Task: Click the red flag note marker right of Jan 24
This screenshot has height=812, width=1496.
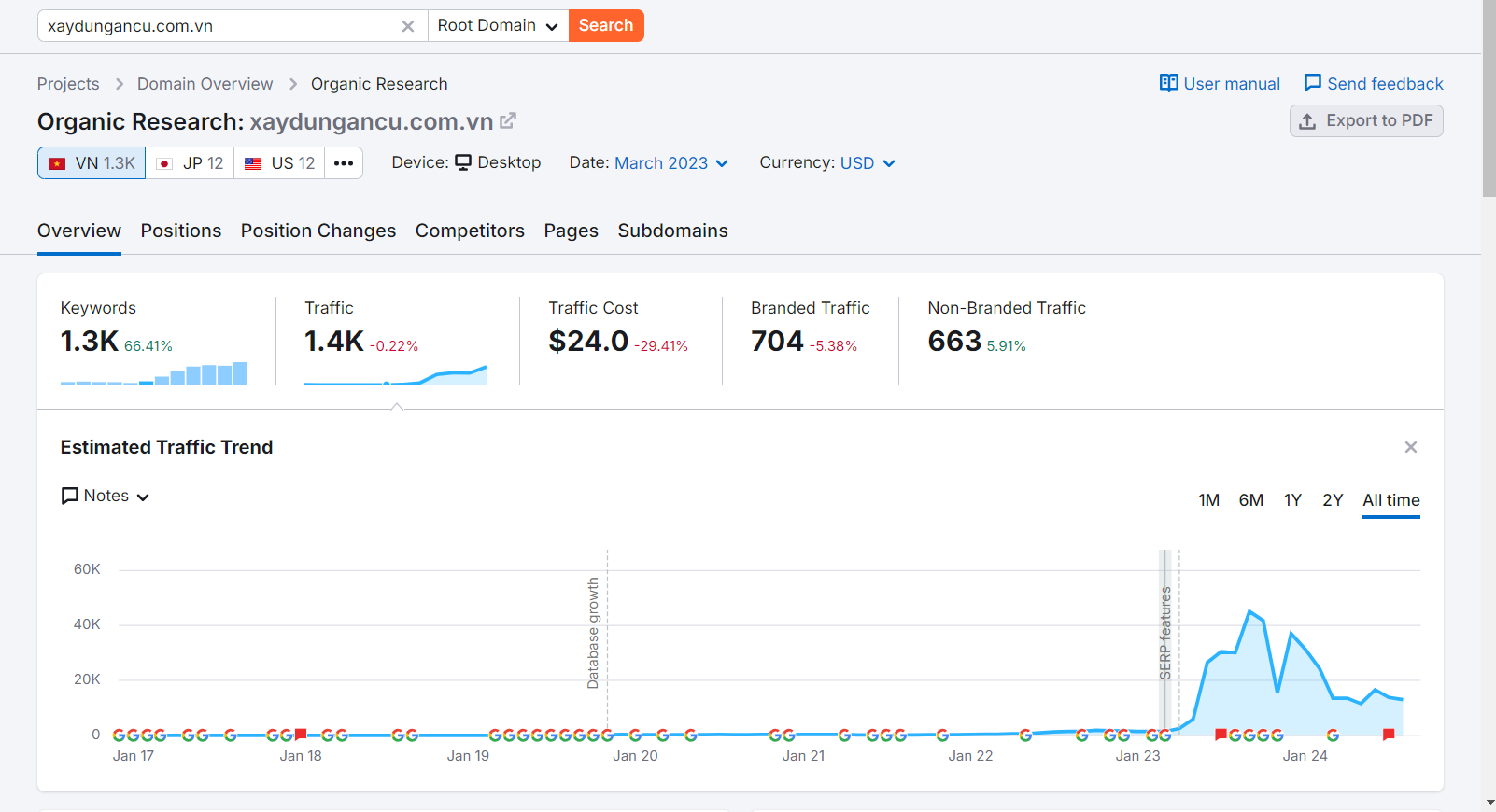Action: [x=1389, y=735]
